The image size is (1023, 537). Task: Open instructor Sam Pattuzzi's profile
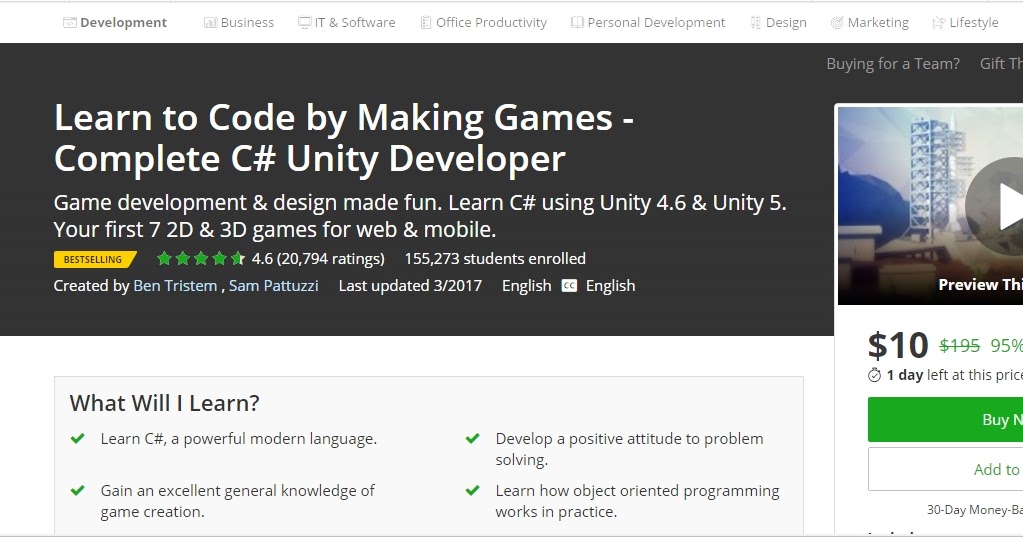point(273,286)
